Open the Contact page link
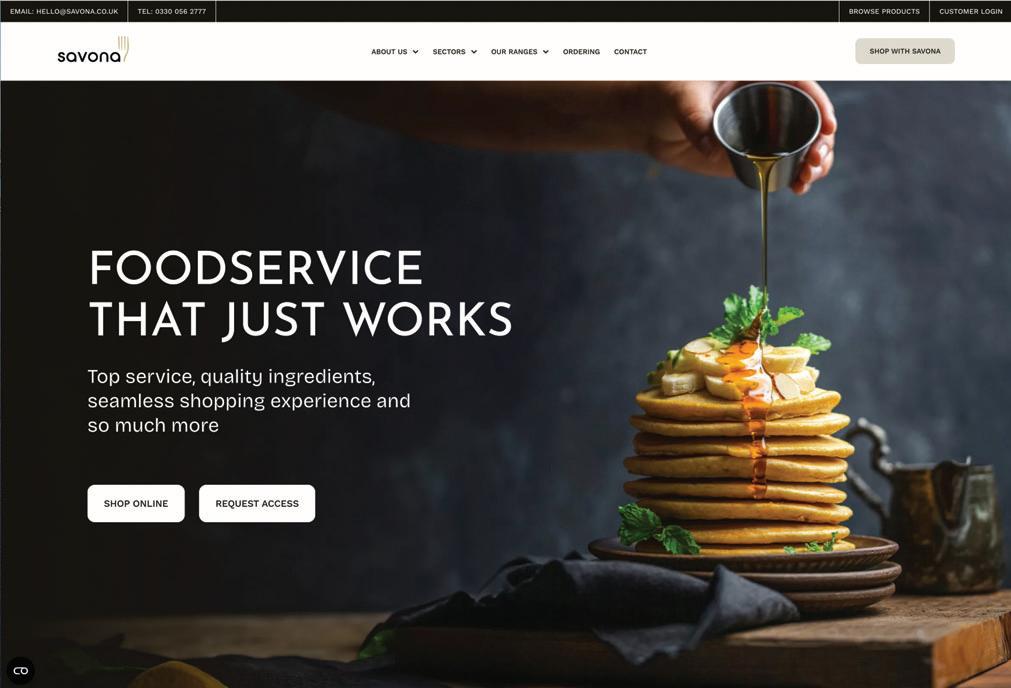 tap(630, 52)
